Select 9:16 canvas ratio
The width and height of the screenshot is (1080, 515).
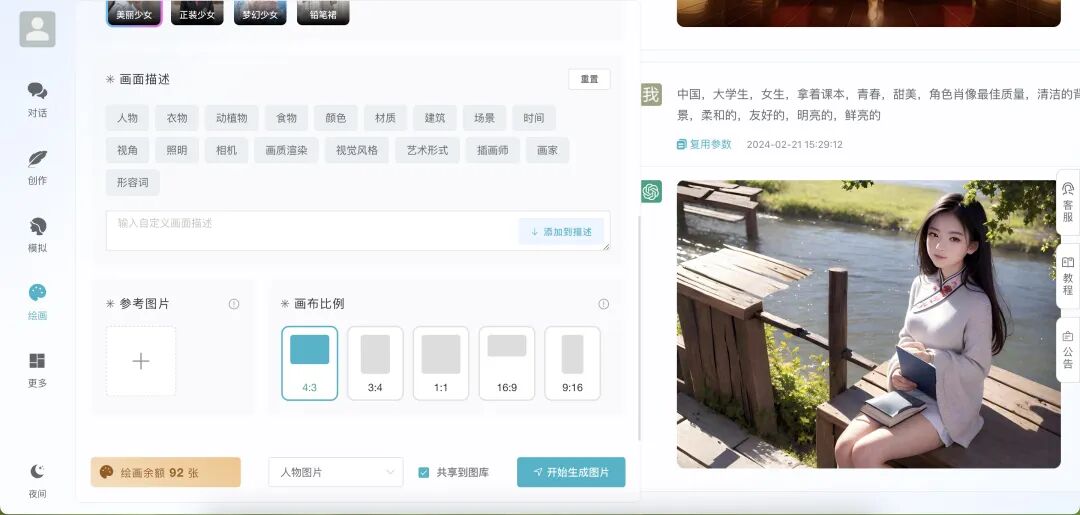(572, 363)
